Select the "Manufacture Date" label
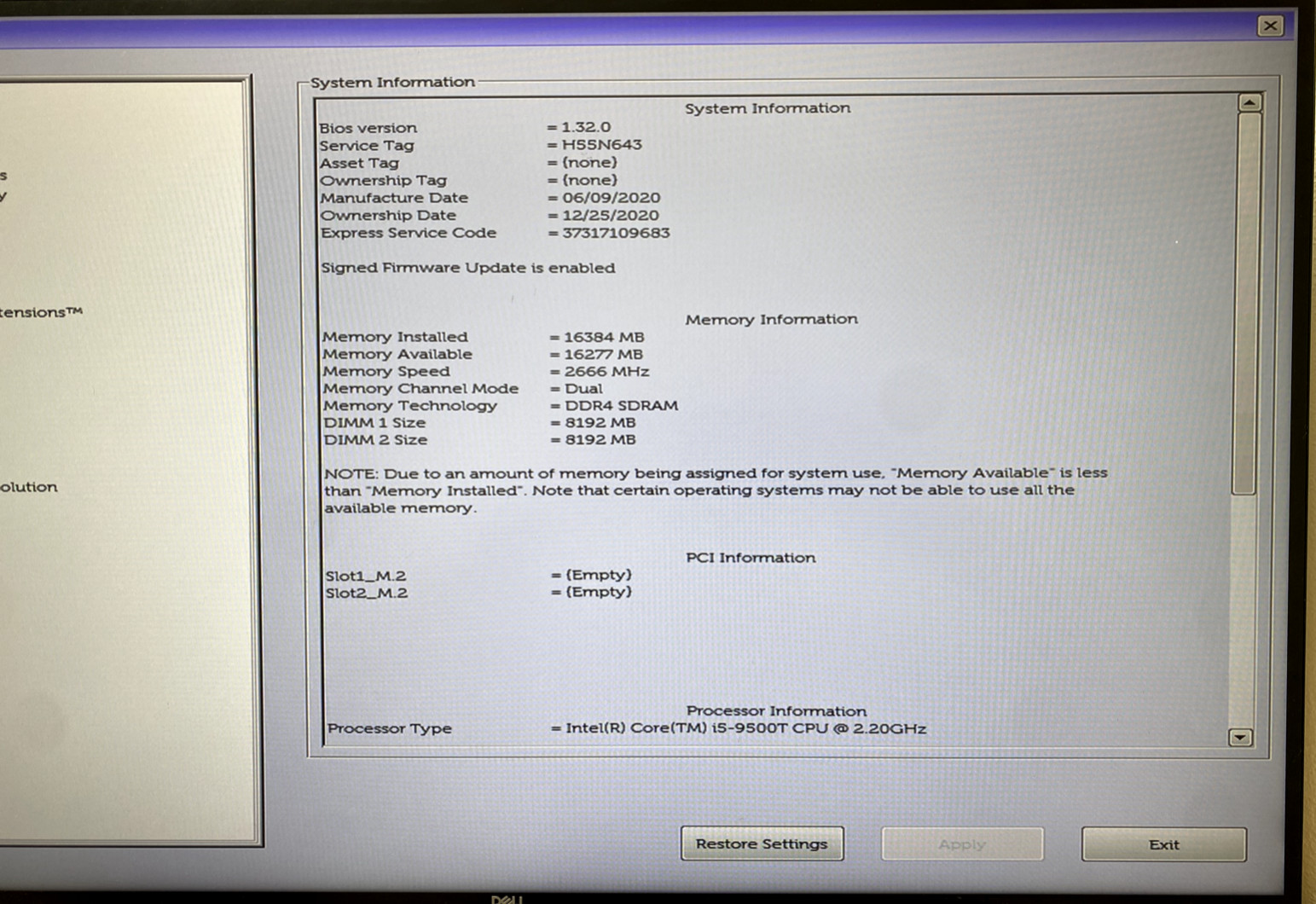This screenshot has width=1316, height=904. click(394, 198)
